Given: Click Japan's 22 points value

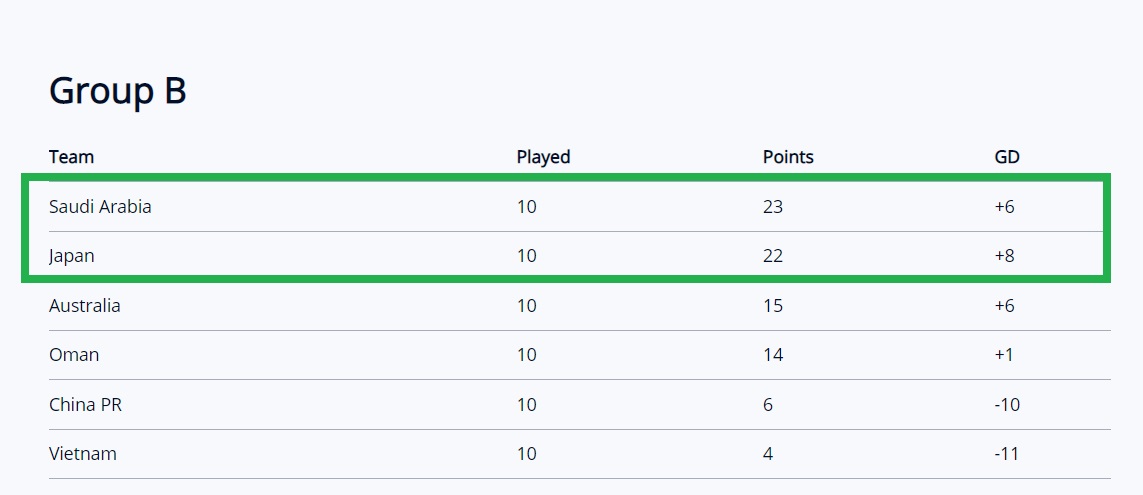Looking at the screenshot, I should click(x=773, y=256).
